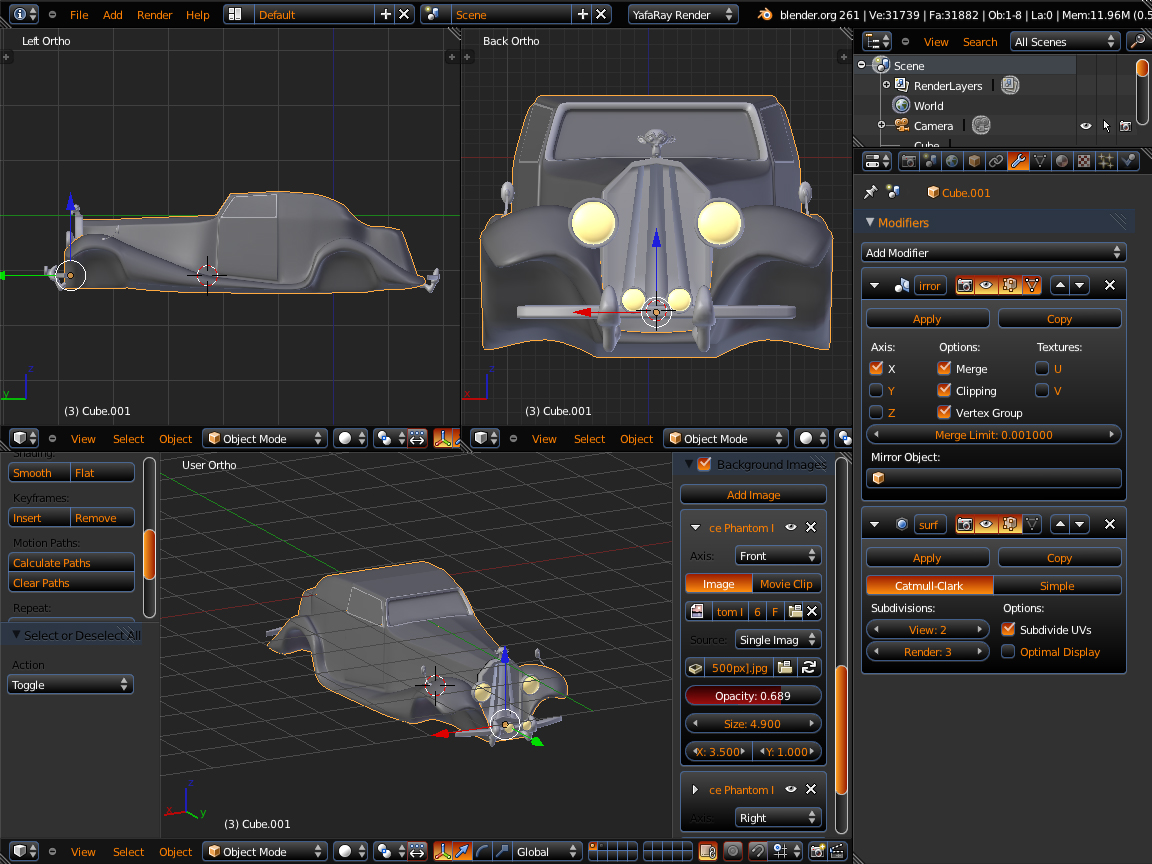Toggle the 3D manipulator widget in bottom header

coord(442,852)
